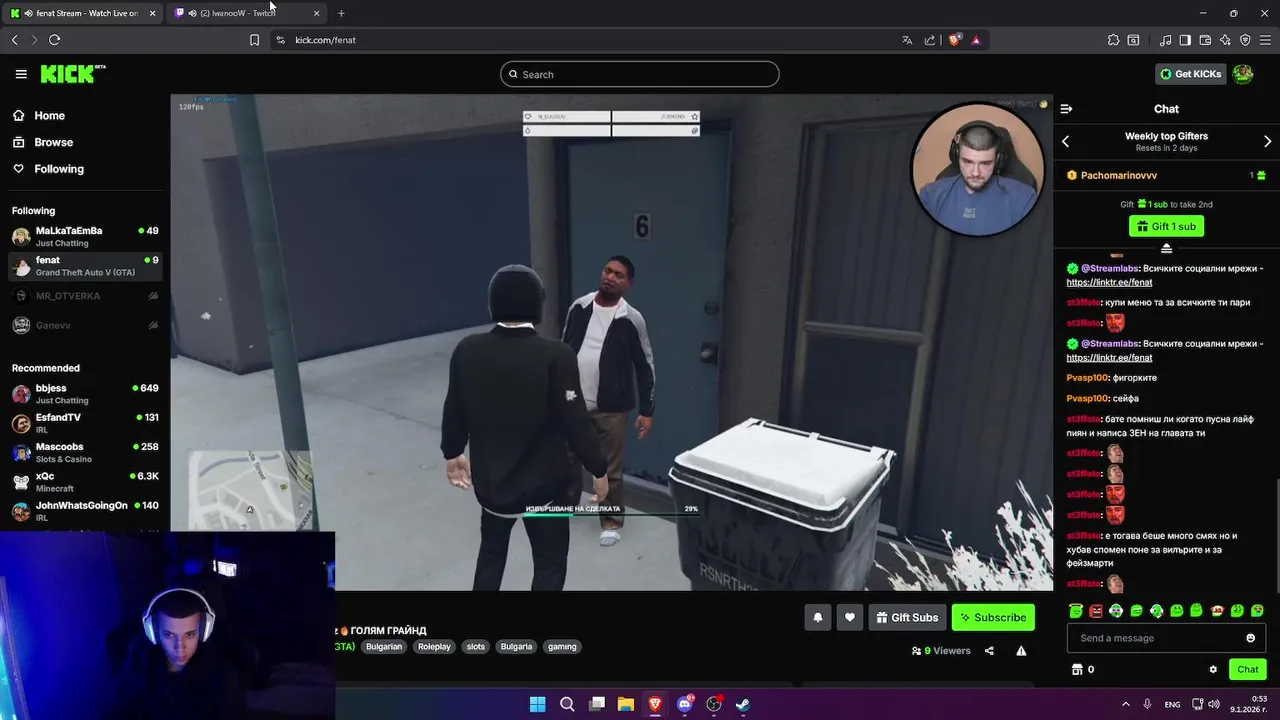The height and width of the screenshot is (720, 1280).
Task: Share the stream via share icon
Action: coord(989,651)
